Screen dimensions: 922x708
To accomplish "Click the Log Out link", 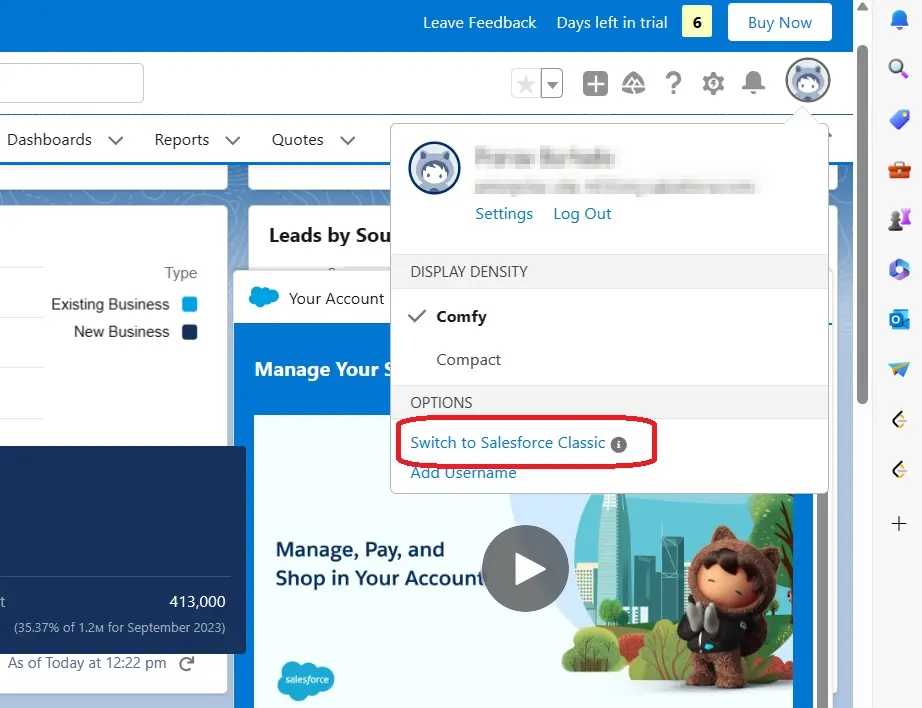I will pos(582,213).
